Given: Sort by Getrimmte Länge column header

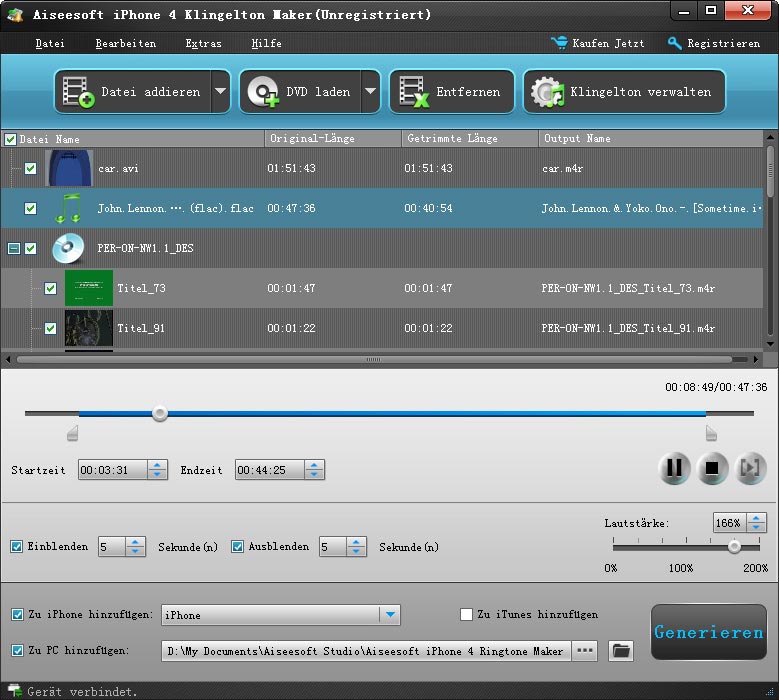Looking at the screenshot, I should pyautogui.click(x=470, y=139).
